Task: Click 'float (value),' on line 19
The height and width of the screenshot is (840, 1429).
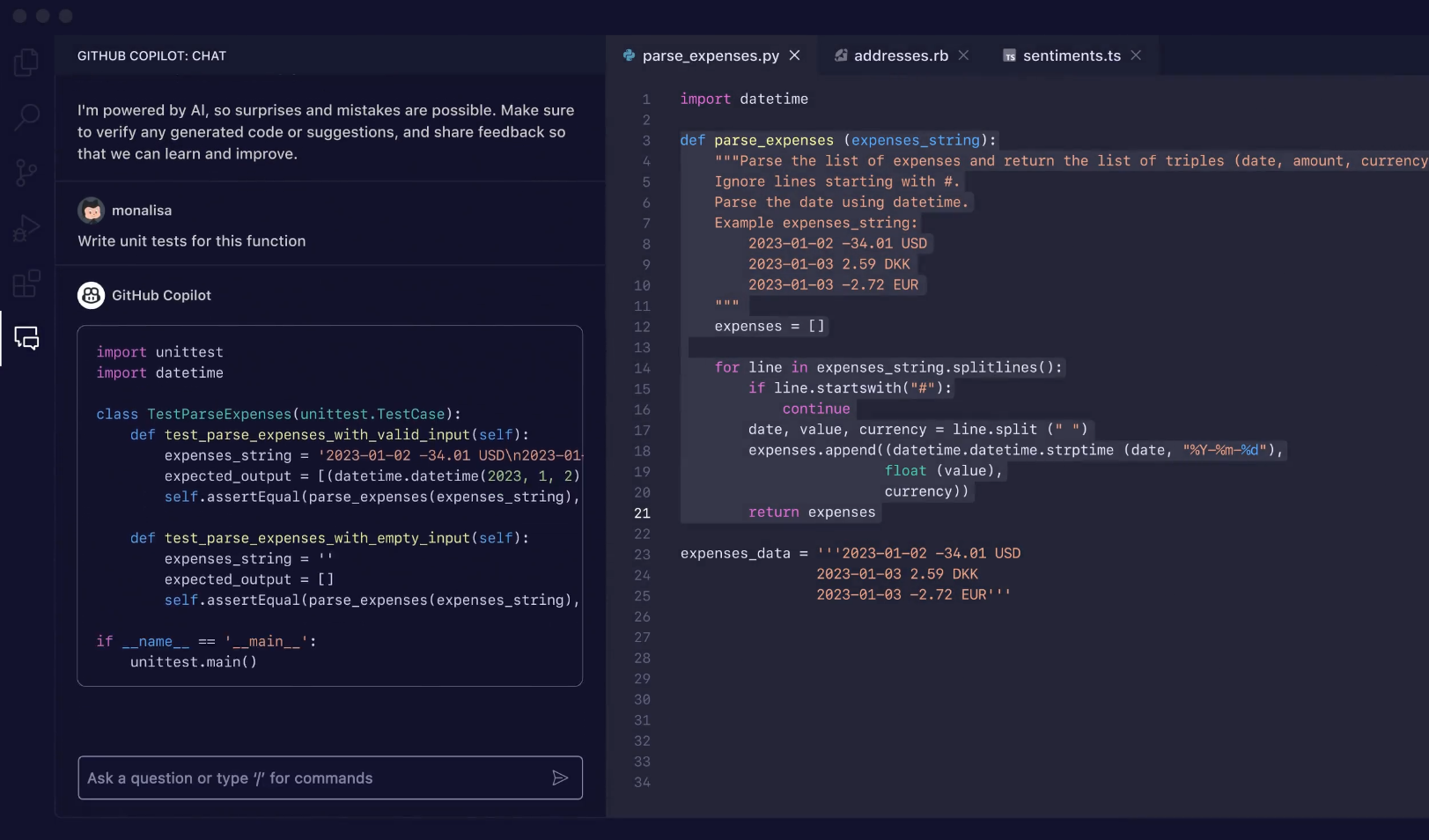Action: point(944,471)
